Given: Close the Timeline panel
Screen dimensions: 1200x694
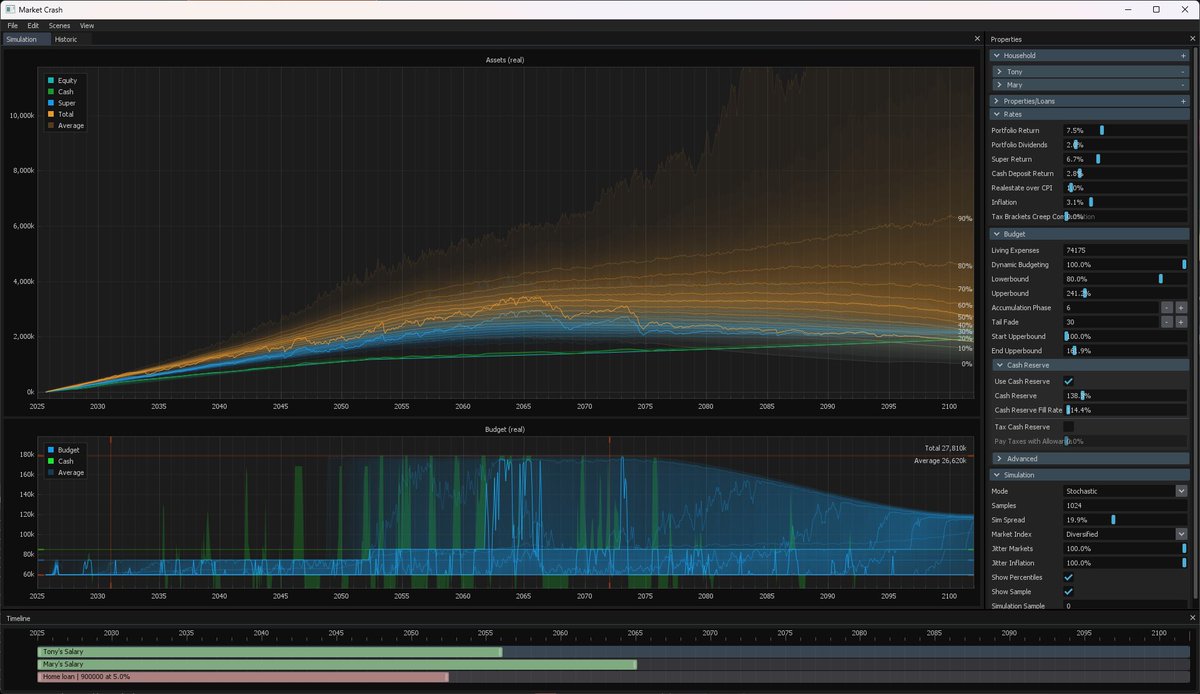Looking at the screenshot, I should click(x=1191, y=618).
